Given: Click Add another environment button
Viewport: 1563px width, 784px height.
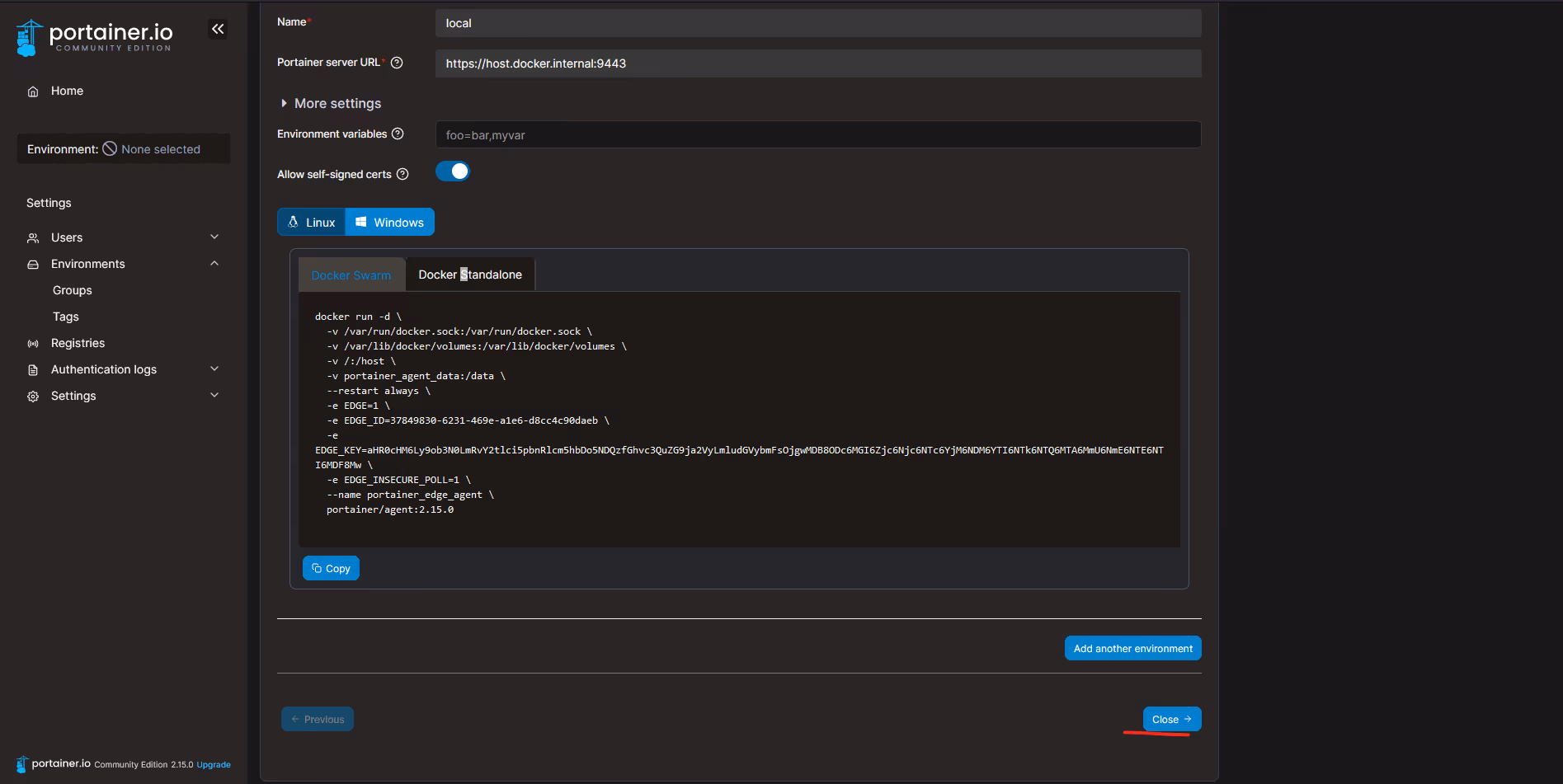Looking at the screenshot, I should [1133, 648].
